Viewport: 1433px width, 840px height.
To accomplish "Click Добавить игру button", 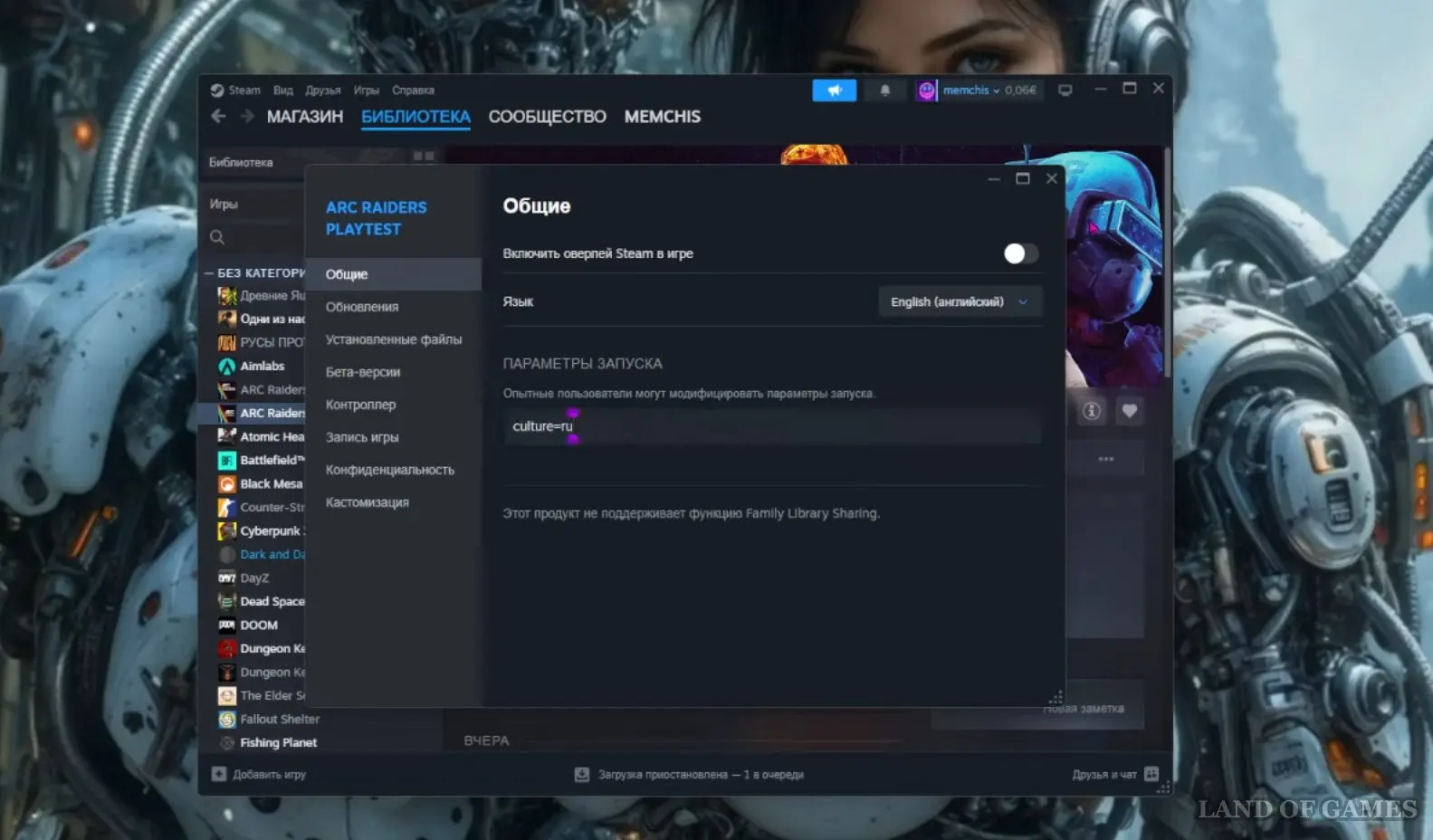I will click(260, 775).
